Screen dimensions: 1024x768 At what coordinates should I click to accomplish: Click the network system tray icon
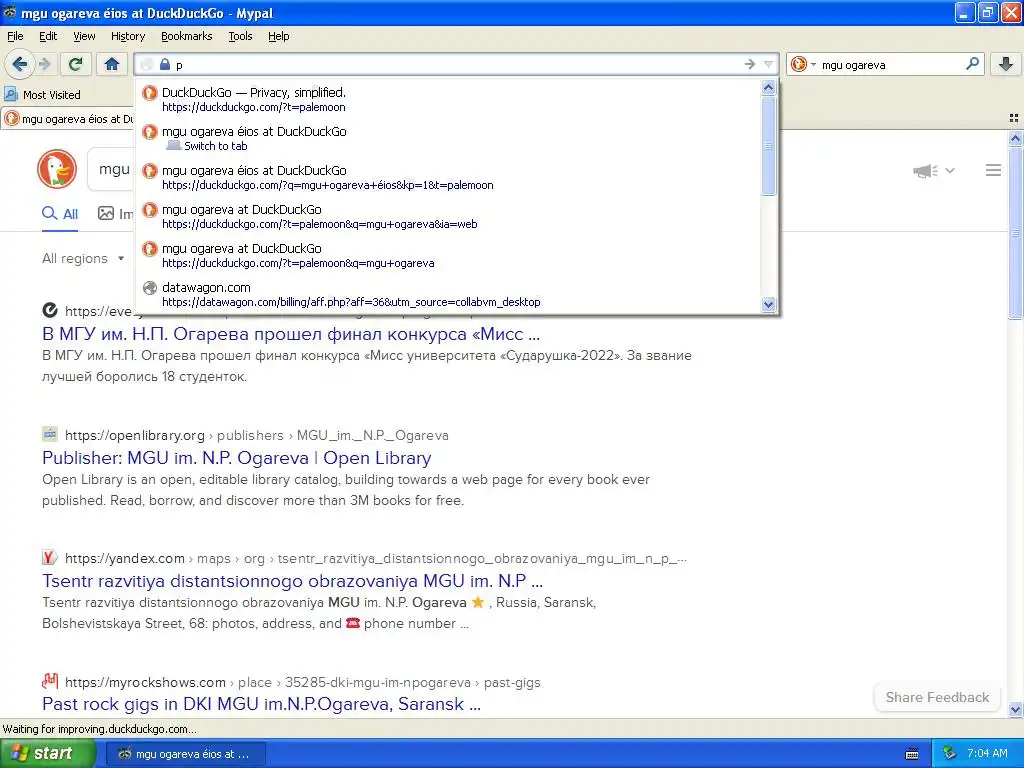coord(950,753)
